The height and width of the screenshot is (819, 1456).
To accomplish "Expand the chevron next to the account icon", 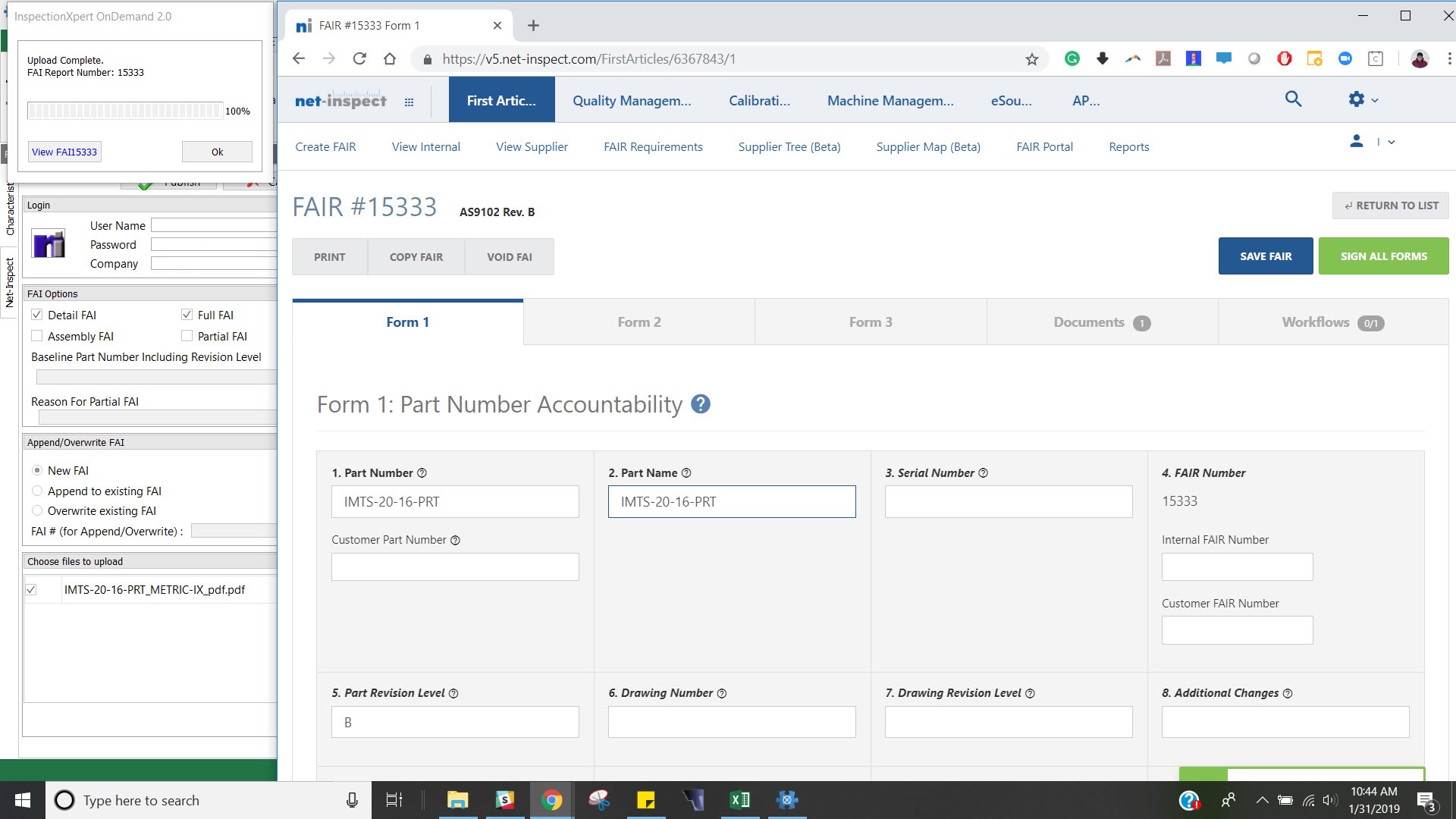I will pos(1392,142).
